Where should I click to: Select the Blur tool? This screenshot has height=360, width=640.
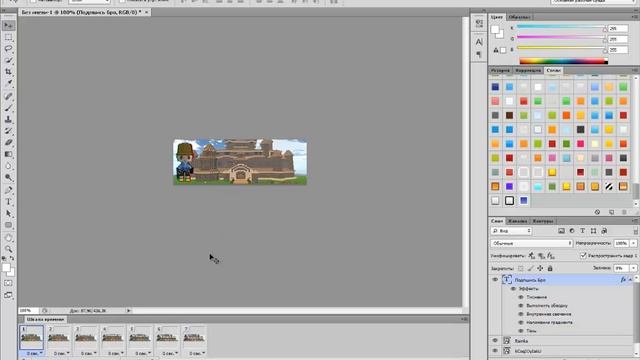8,166
